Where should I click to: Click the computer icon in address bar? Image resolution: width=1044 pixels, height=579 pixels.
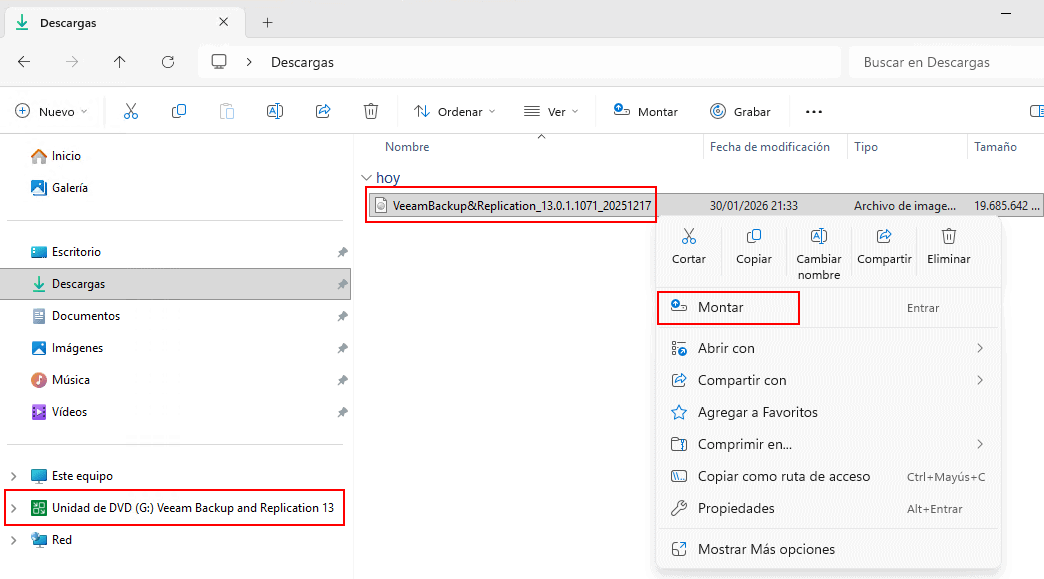coord(219,62)
